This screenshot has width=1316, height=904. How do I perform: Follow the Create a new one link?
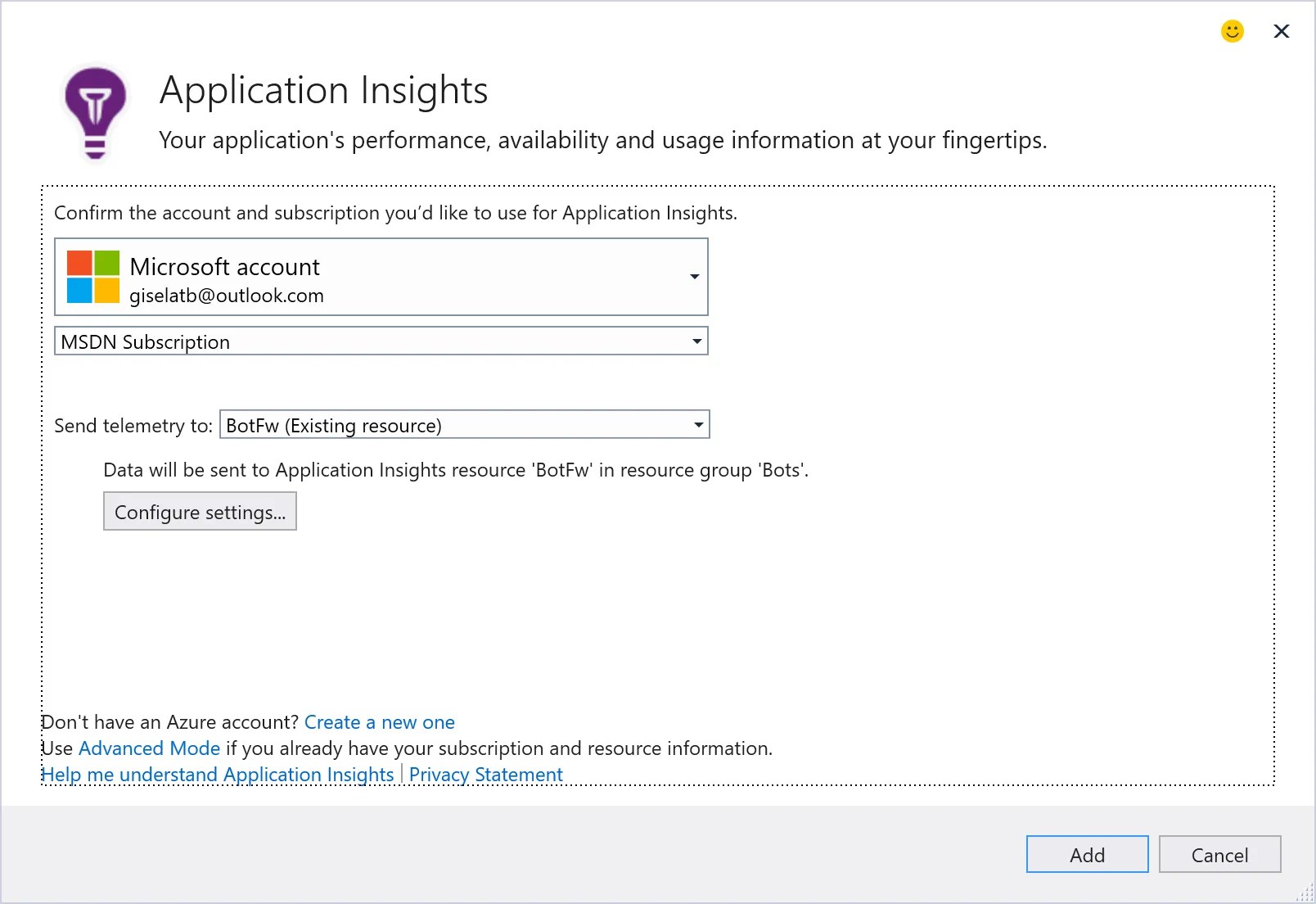tap(380, 722)
